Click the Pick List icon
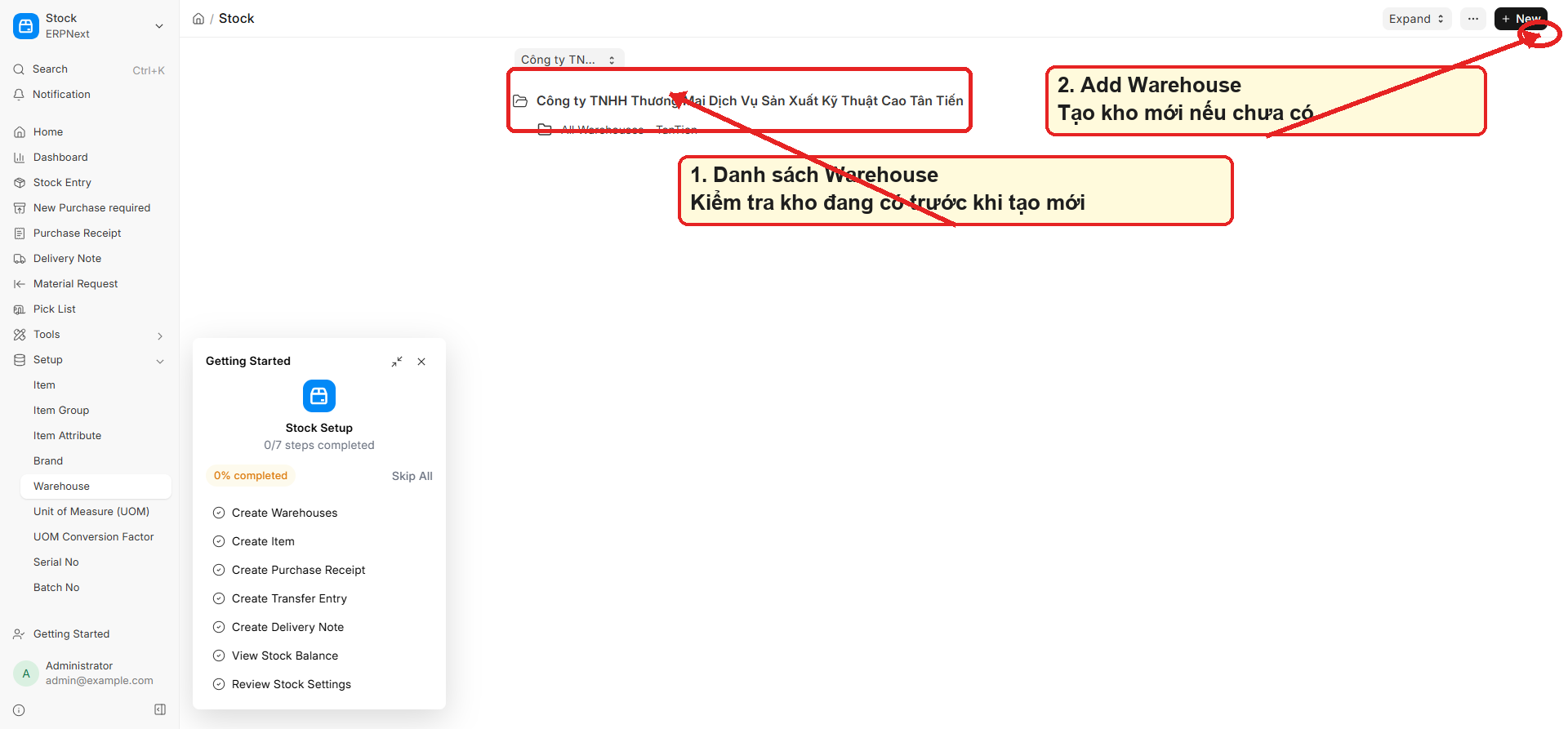1568x729 pixels. tap(20, 309)
